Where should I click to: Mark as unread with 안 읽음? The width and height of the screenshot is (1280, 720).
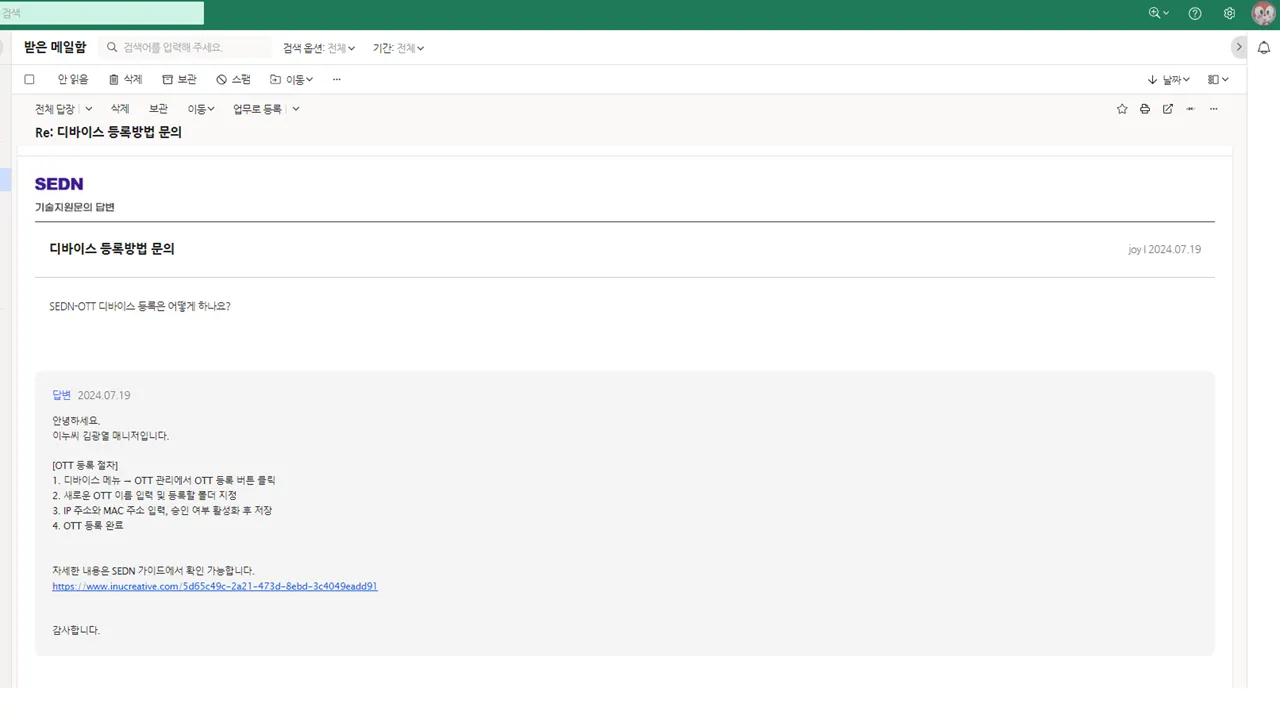pos(73,79)
